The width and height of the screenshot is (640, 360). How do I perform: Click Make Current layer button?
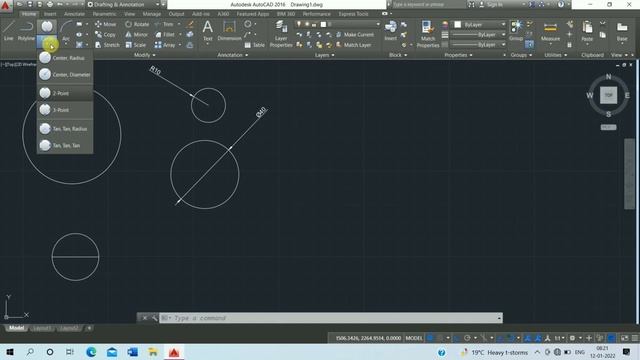tap(355, 35)
